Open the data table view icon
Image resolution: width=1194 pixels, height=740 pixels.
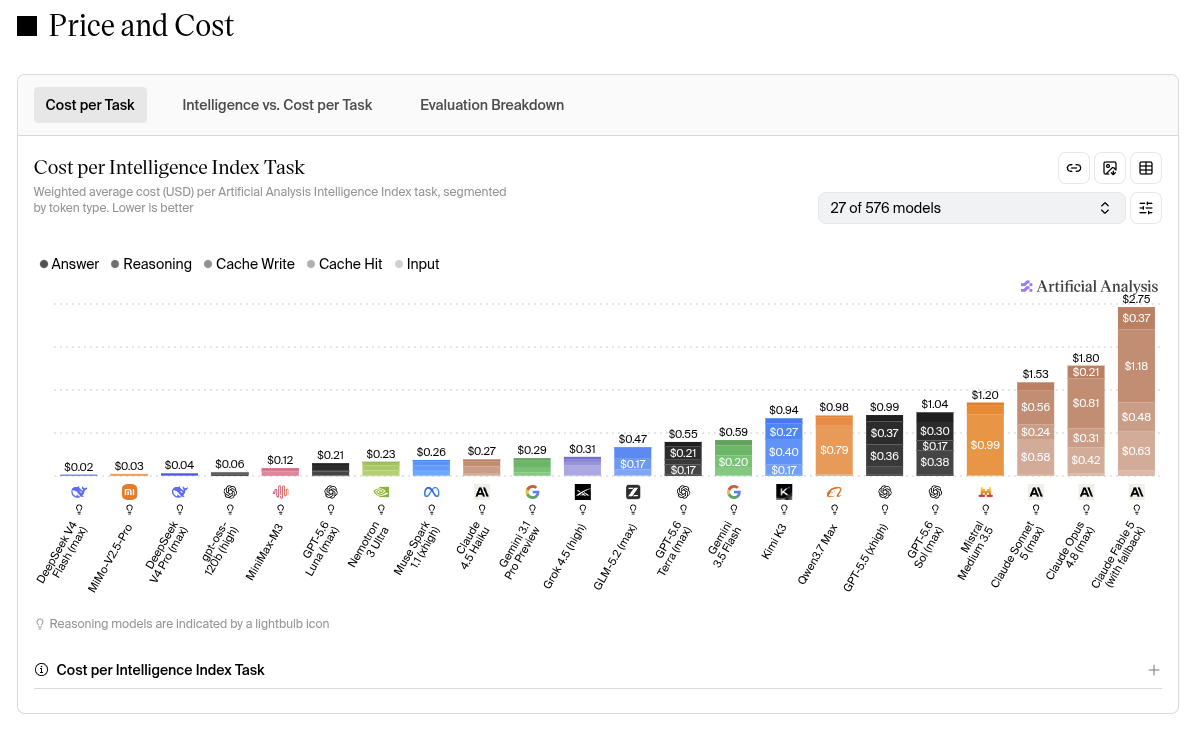tap(1146, 168)
